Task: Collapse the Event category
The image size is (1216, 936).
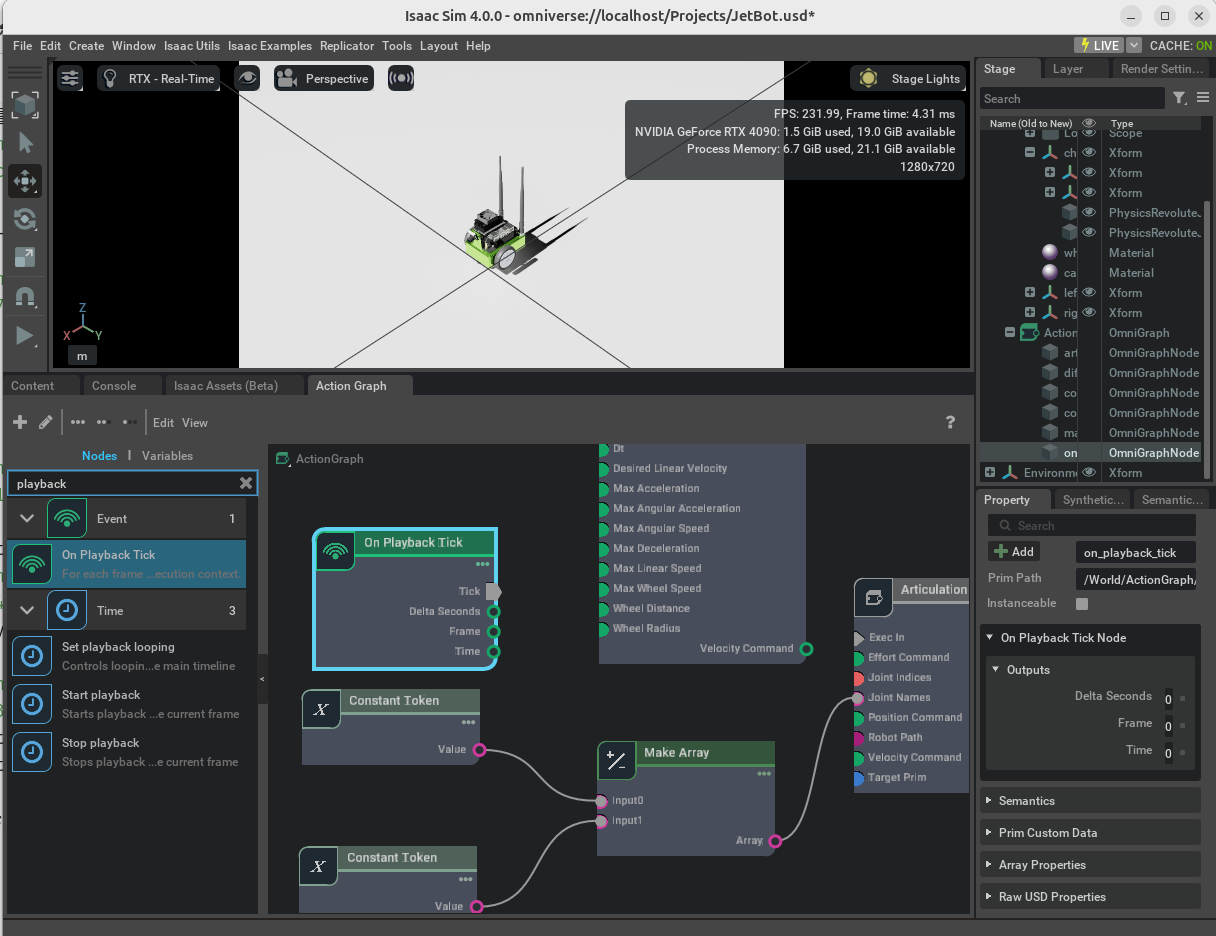Action: pos(27,518)
